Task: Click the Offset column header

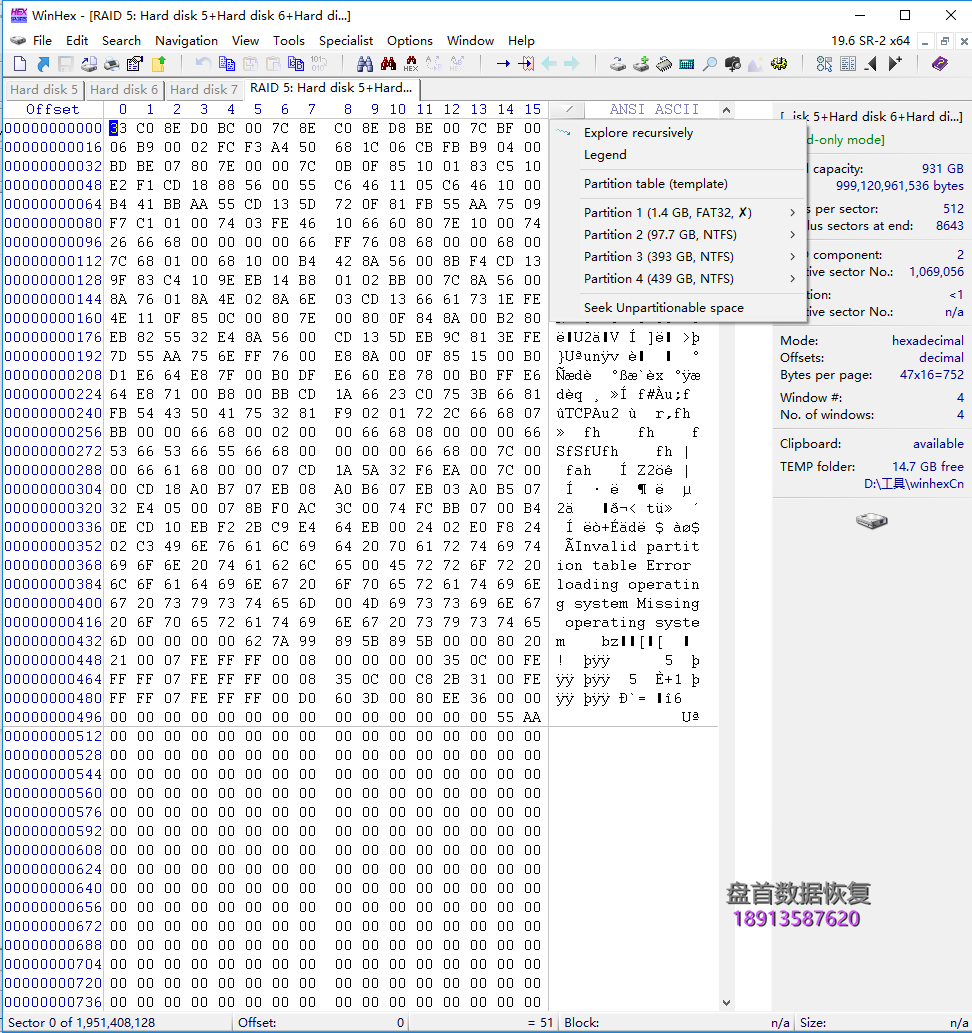Action: pos(53,109)
